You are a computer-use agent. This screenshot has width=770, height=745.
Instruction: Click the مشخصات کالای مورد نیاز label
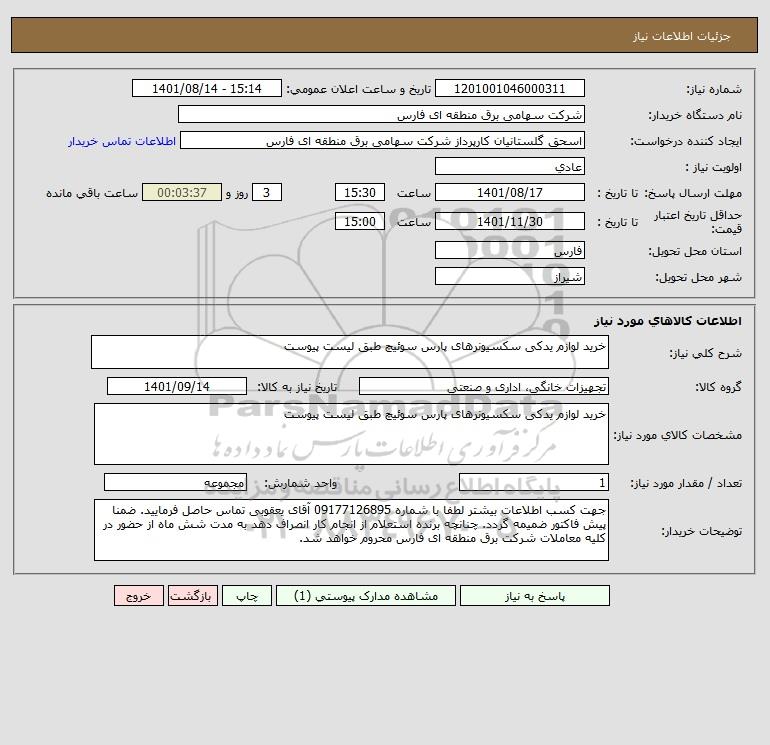click(x=678, y=435)
